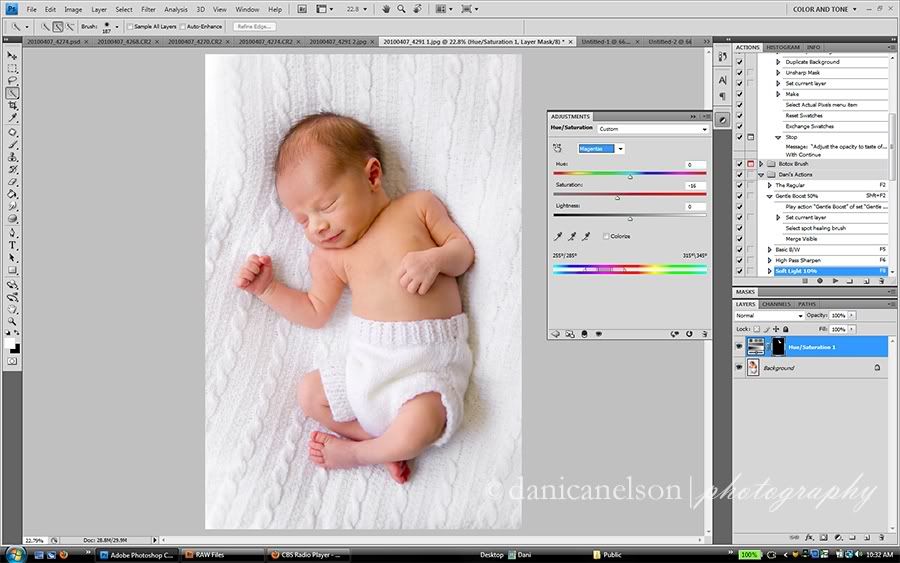Viewport: 900px width, 563px height.
Task: Select the Eyedropper tool in toolbox
Action: pos(12,118)
